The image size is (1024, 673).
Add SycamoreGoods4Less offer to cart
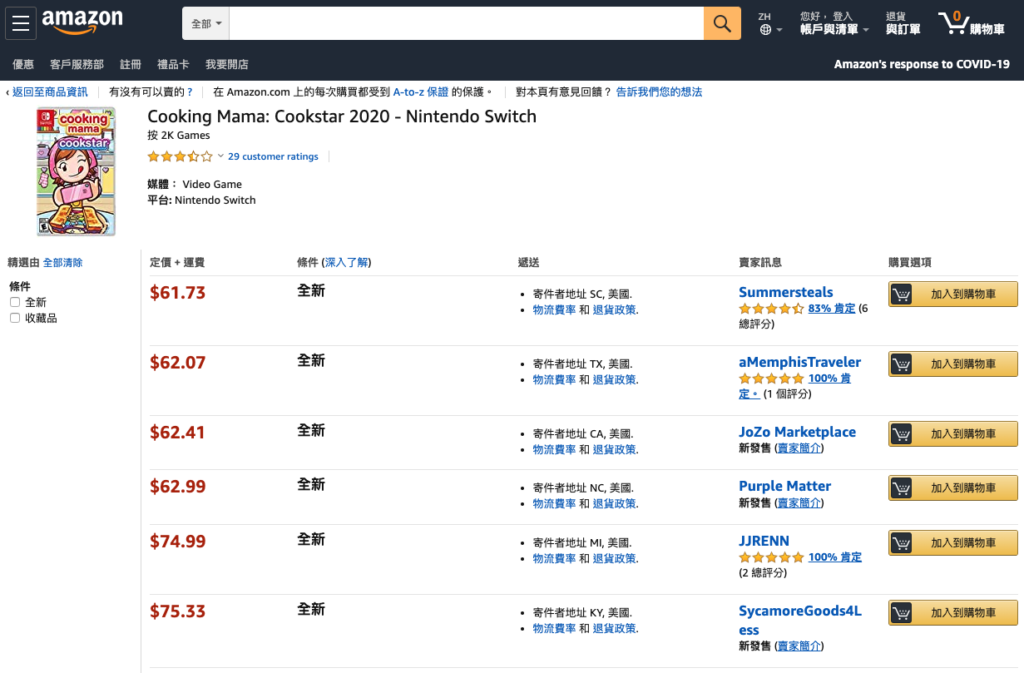pos(952,612)
